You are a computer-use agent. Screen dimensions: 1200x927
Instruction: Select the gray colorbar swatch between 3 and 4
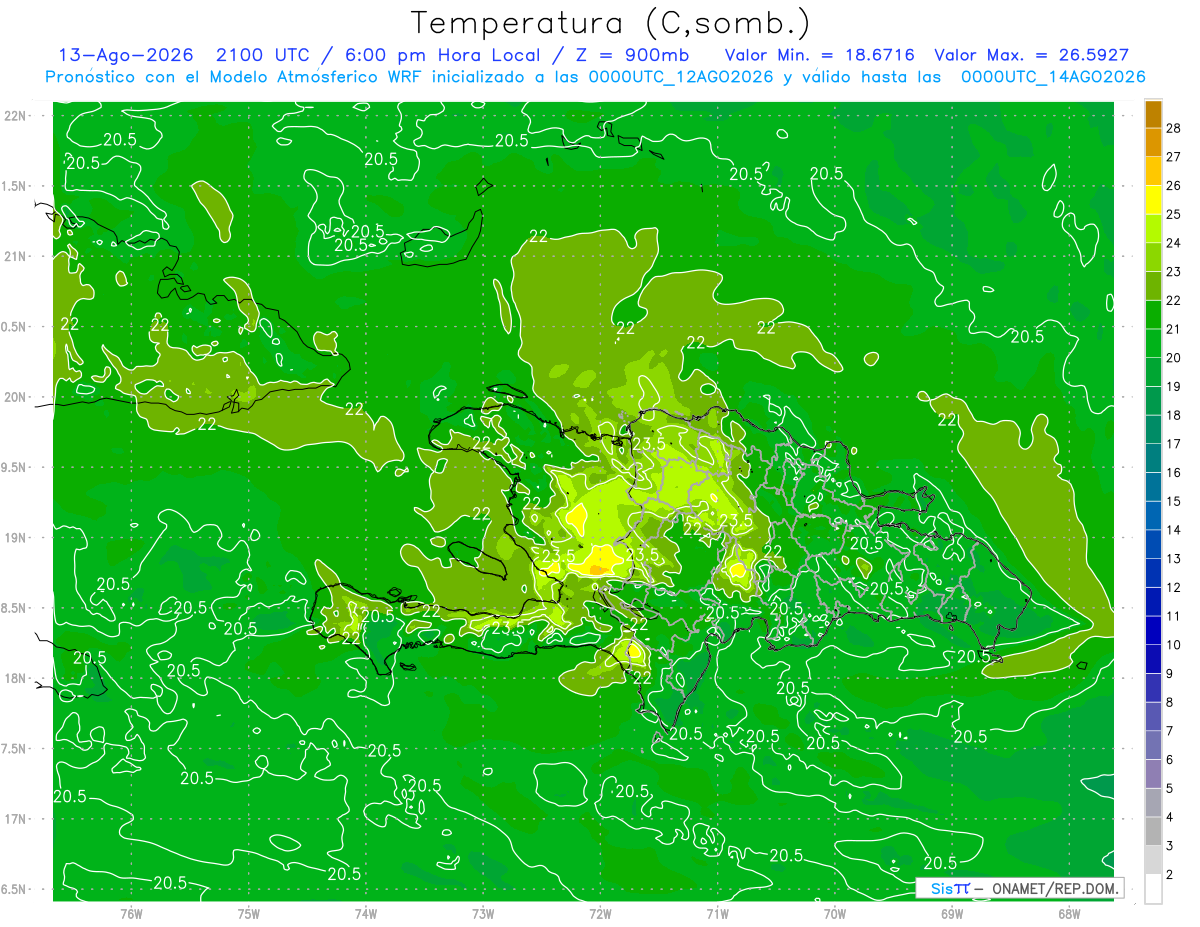coord(1153,832)
